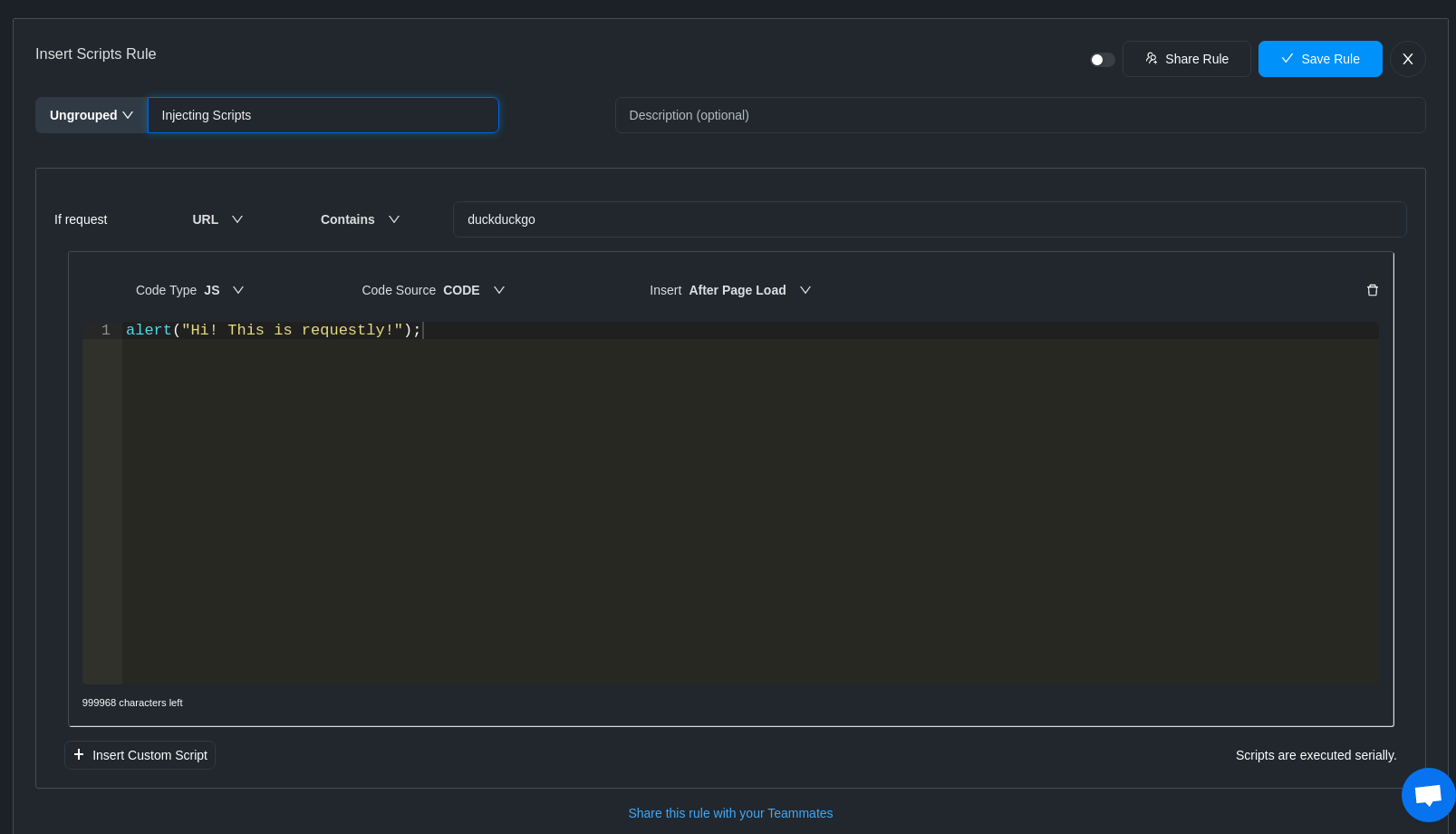This screenshot has height=834, width=1456.
Task: Click the 'If request' label
Action: [x=81, y=219]
